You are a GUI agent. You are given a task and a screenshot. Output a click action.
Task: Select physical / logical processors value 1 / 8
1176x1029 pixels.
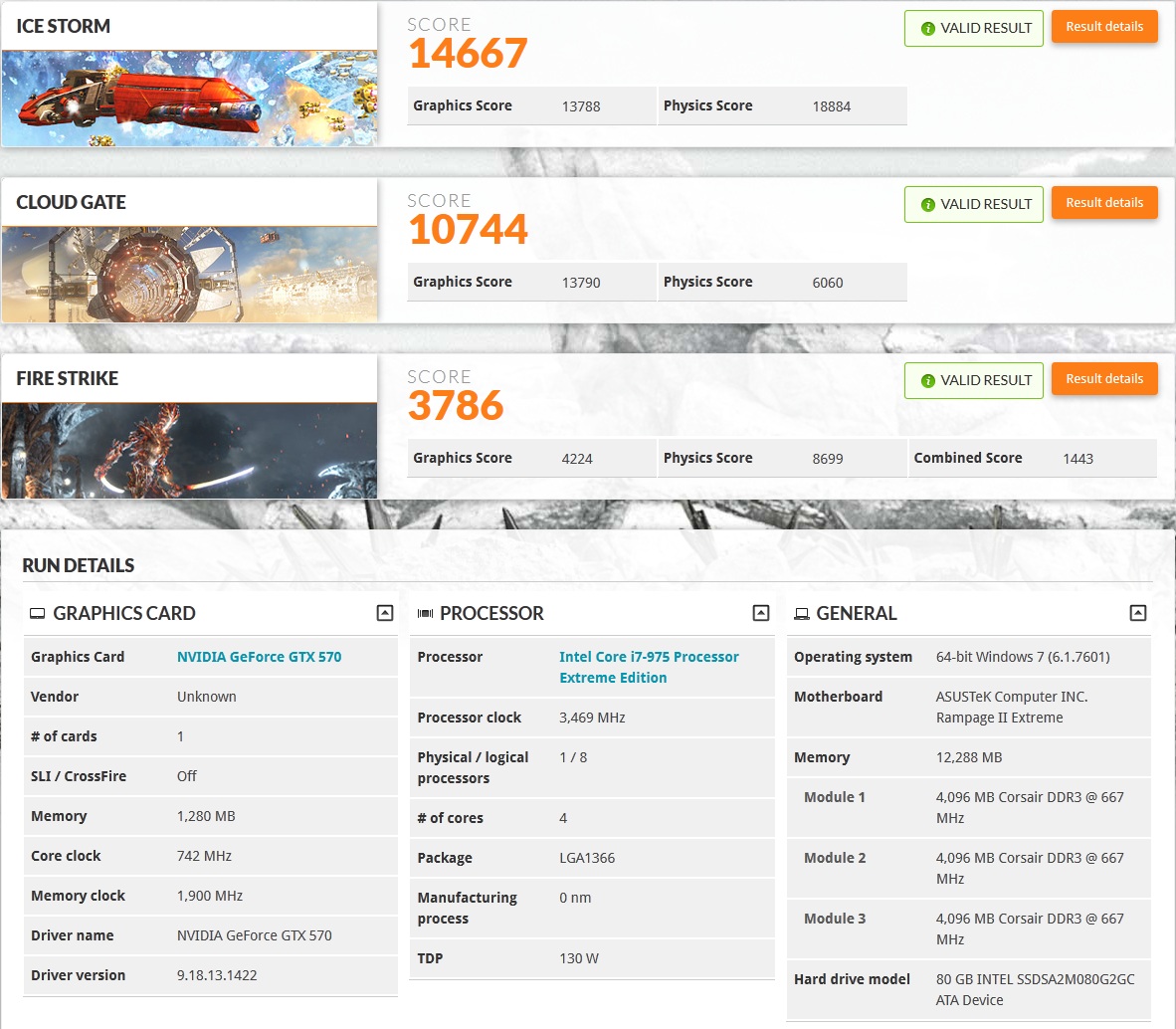[574, 757]
